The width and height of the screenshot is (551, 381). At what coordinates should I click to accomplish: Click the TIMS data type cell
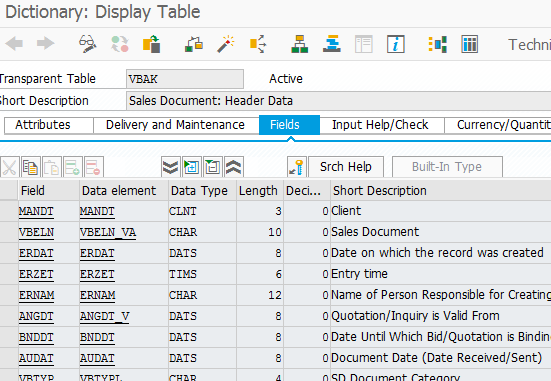click(x=202, y=275)
